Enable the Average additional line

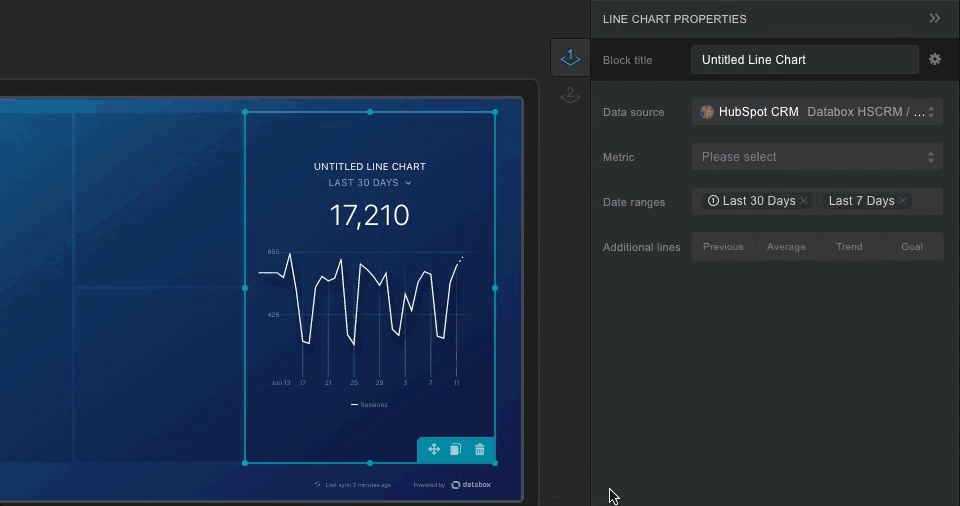click(x=786, y=247)
